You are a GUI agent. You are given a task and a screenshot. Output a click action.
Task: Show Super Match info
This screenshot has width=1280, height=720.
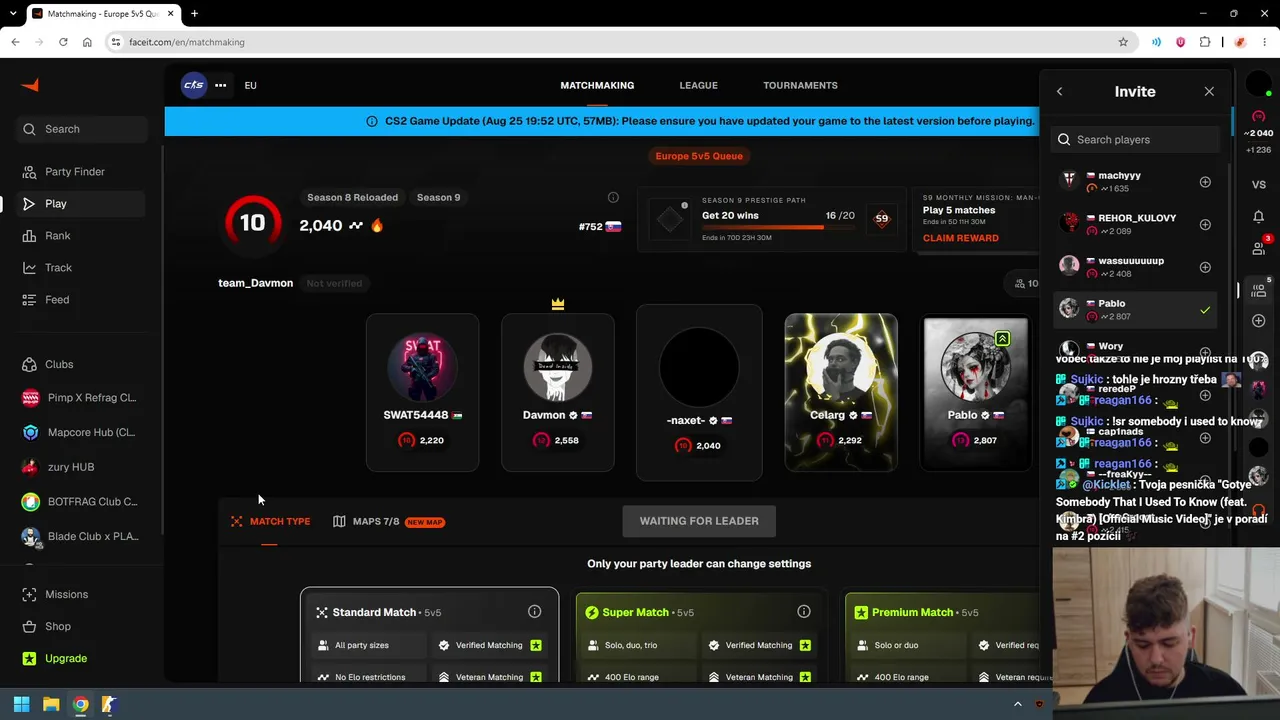tap(804, 611)
